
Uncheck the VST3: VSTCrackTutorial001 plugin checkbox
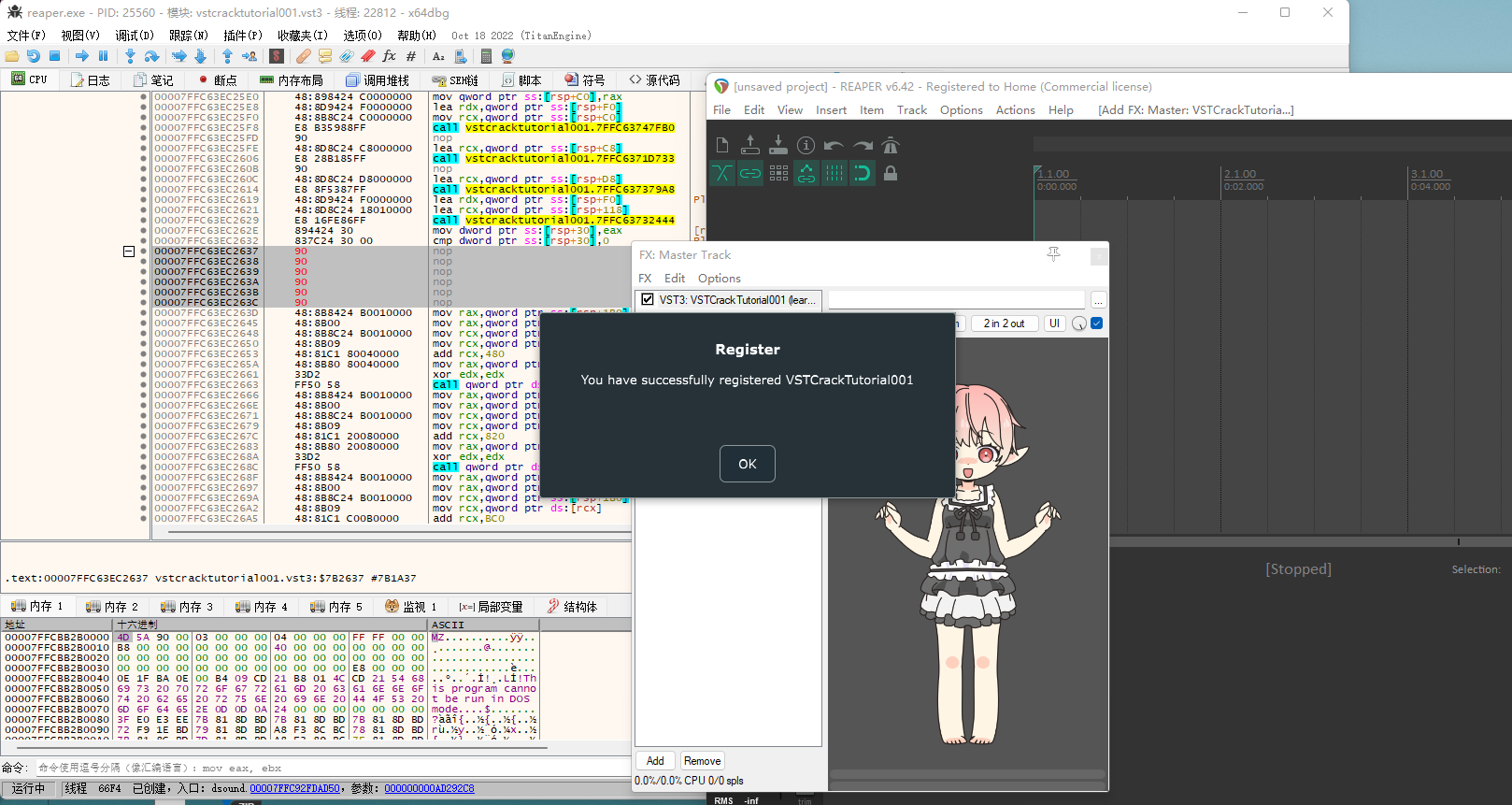pyautogui.click(x=648, y=300)
